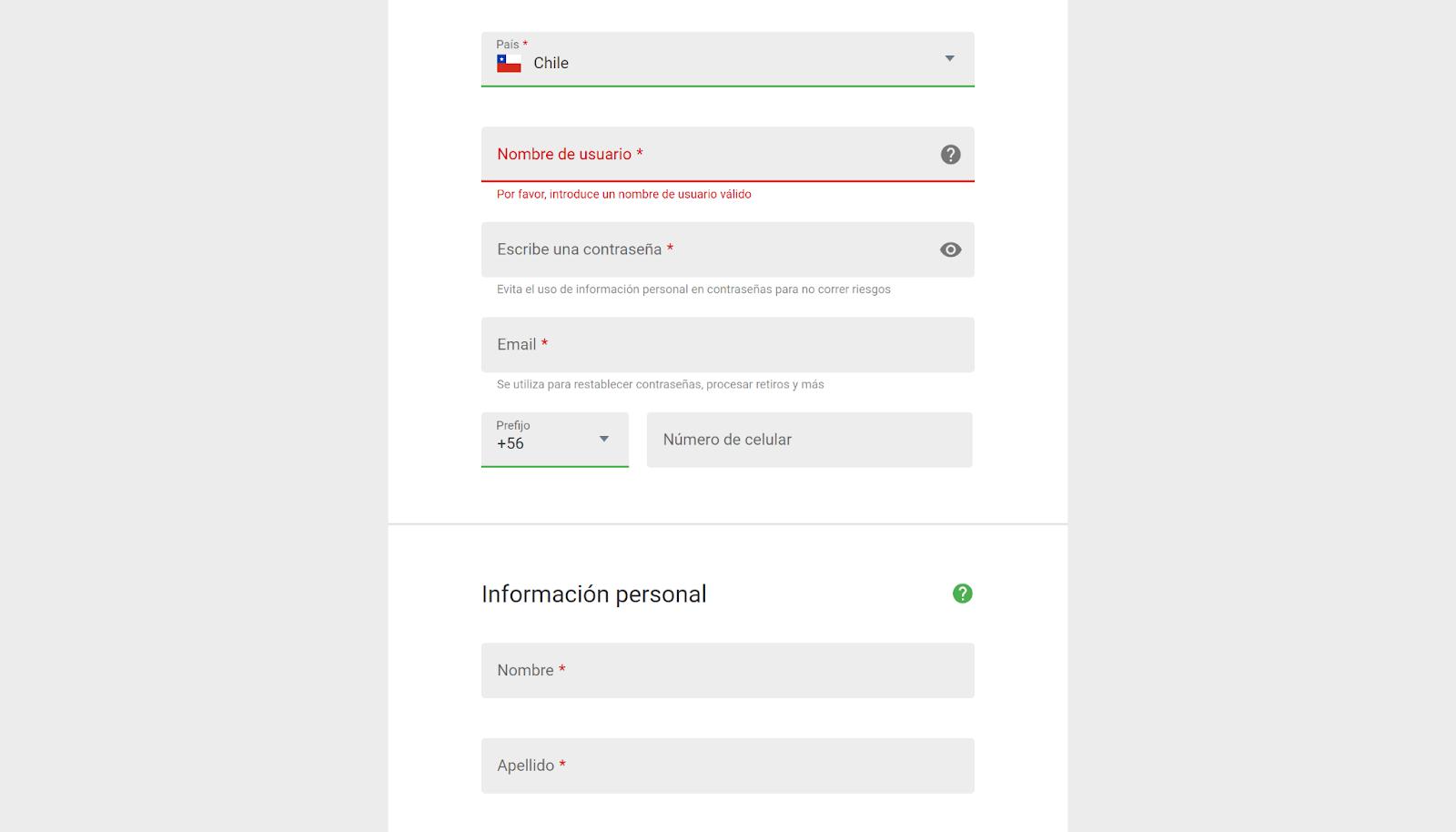Image resolution: width=1456 pixels, height=832 pixels.
Task: Click the password safety hint text
Action: point(693,289)
